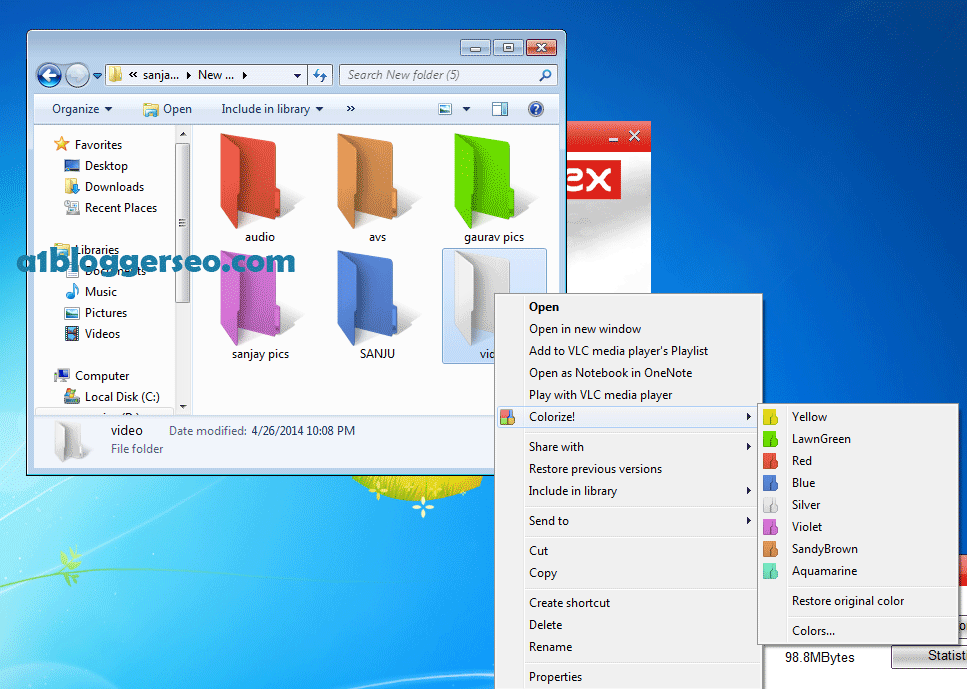Toggle the preview pane icon
This screenshot has width=967, height=689.
500,109
